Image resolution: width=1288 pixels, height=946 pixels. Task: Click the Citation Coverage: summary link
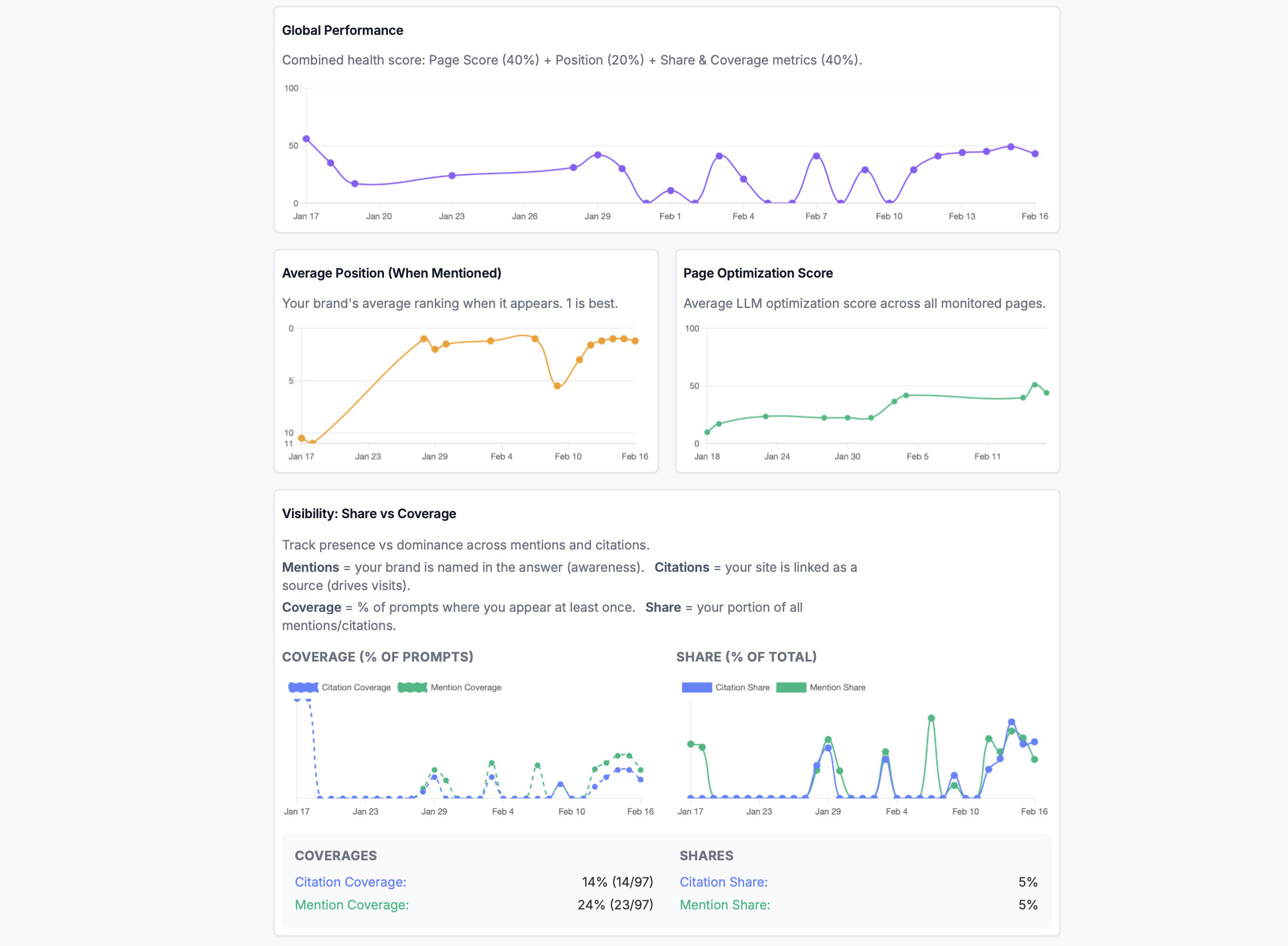click(350, 882)
